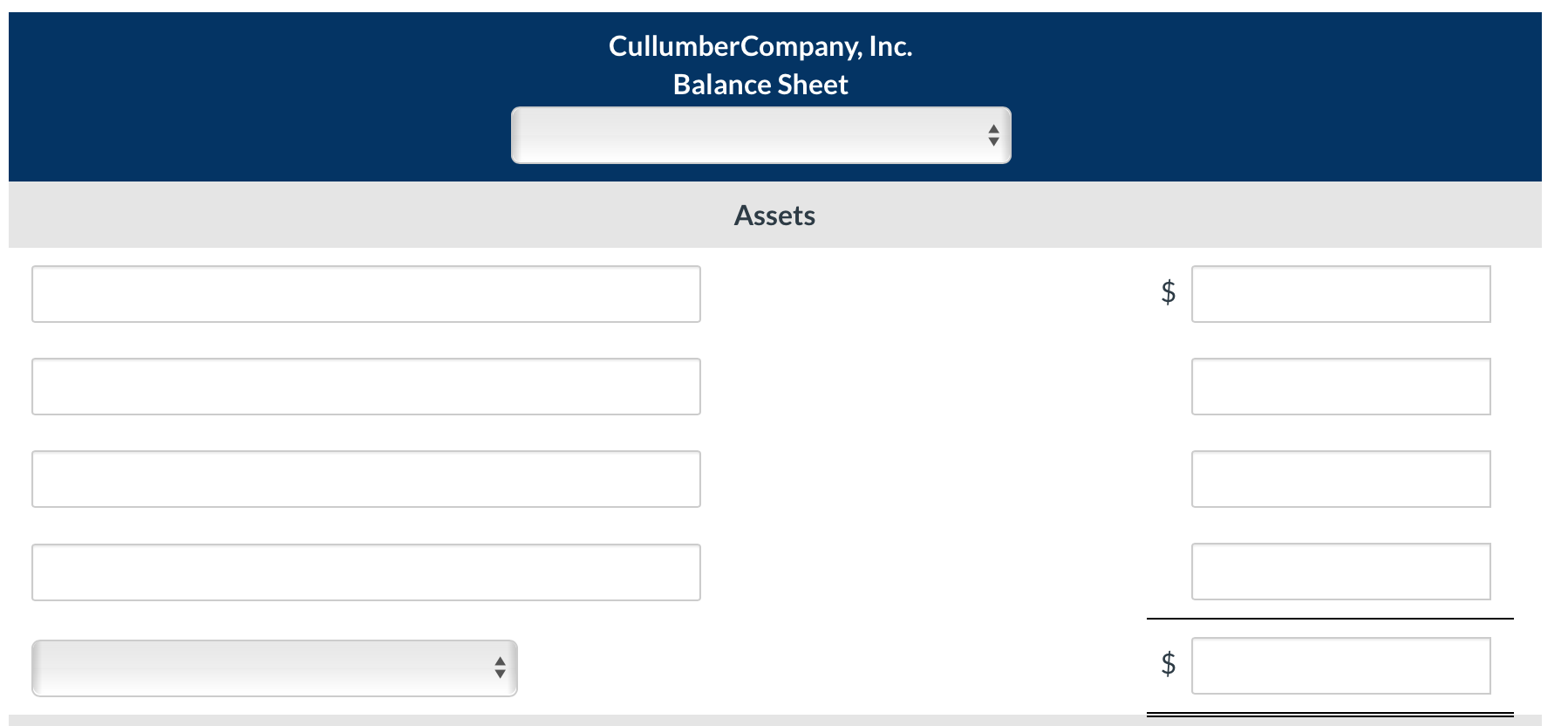Click the CullumberCompany, Inc. title text
1568x726 pixels.
(760, 48)
